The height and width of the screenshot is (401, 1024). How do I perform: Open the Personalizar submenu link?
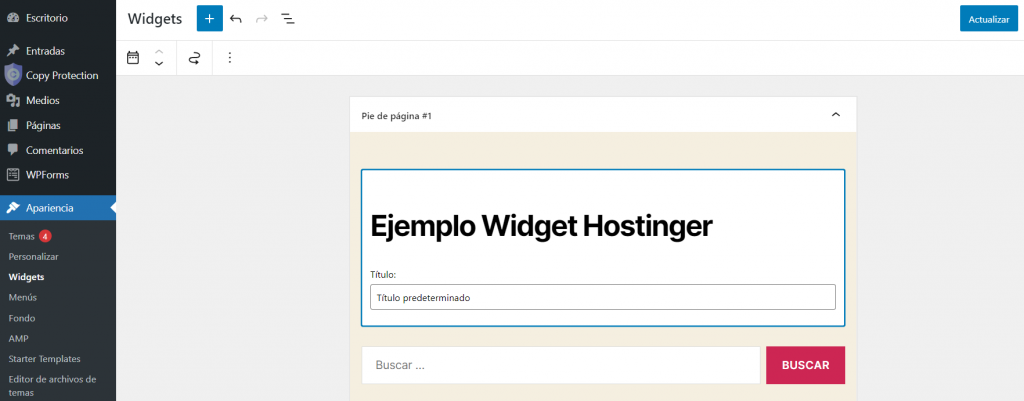pos(34,257)
